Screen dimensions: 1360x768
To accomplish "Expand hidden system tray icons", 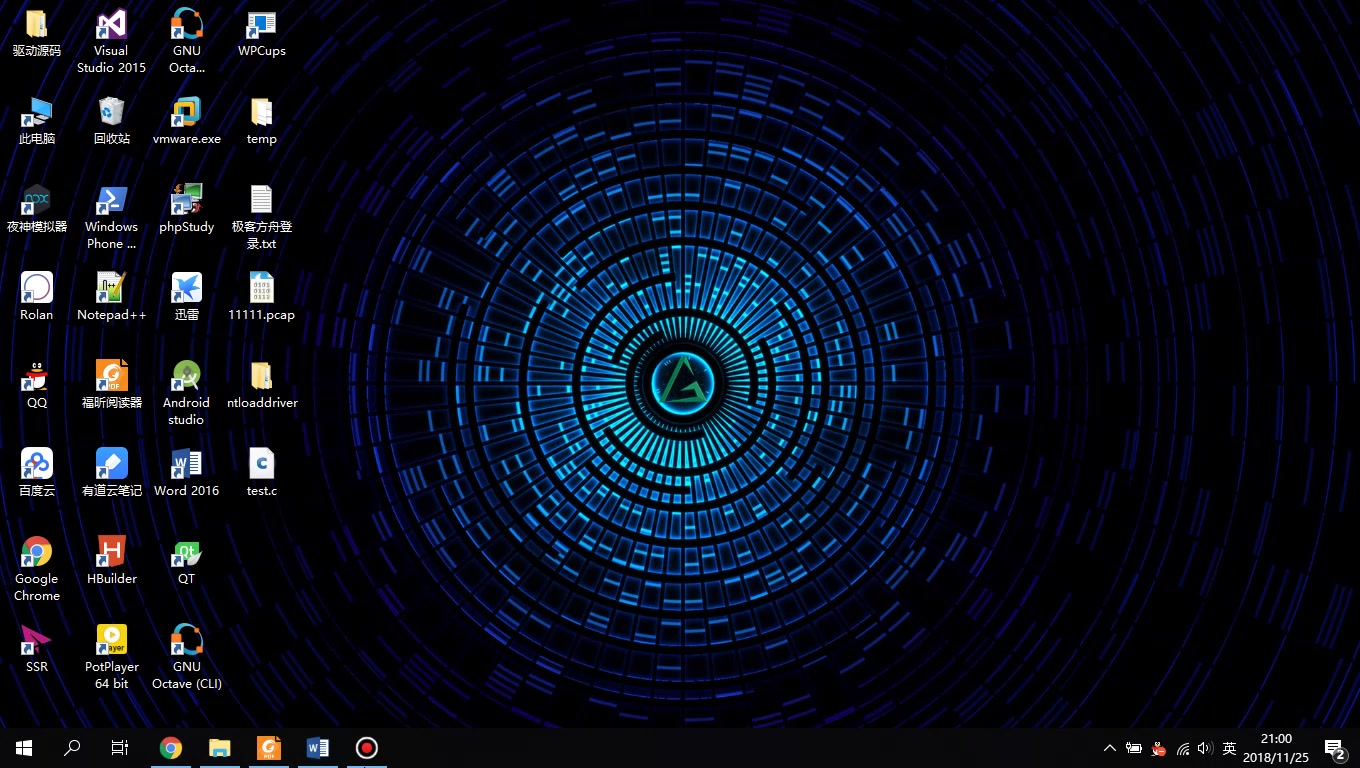I will pyautogui.click(x=1110, y=748).
